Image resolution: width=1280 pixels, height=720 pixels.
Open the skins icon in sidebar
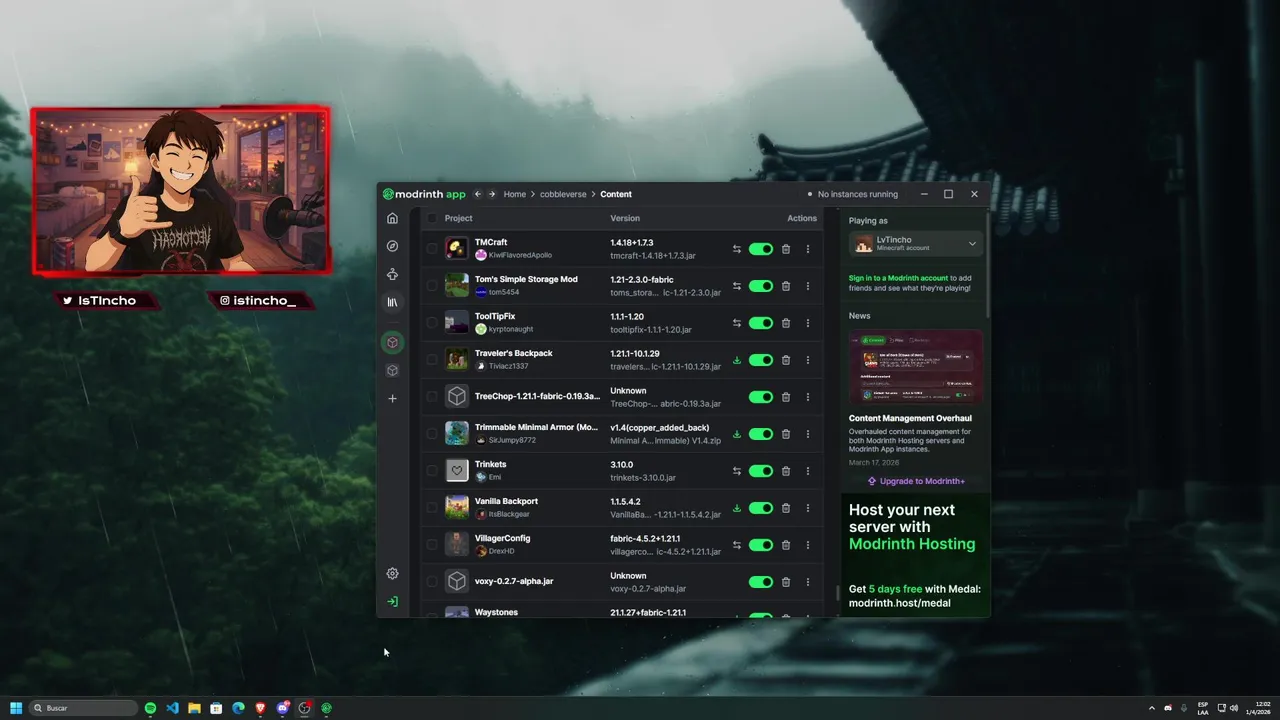(392, 274)
